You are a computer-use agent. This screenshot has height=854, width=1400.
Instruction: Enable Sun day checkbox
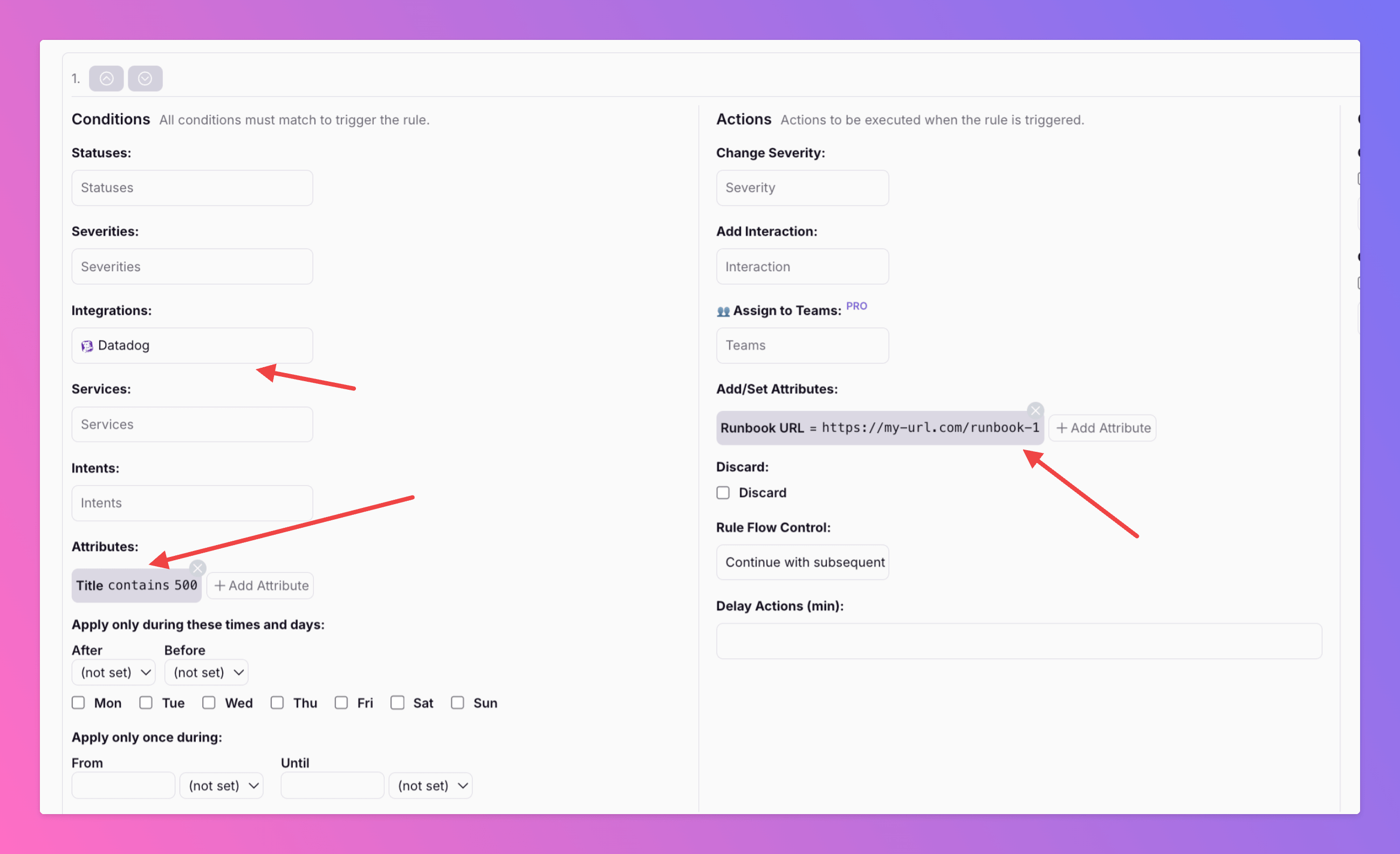point(457,703)
